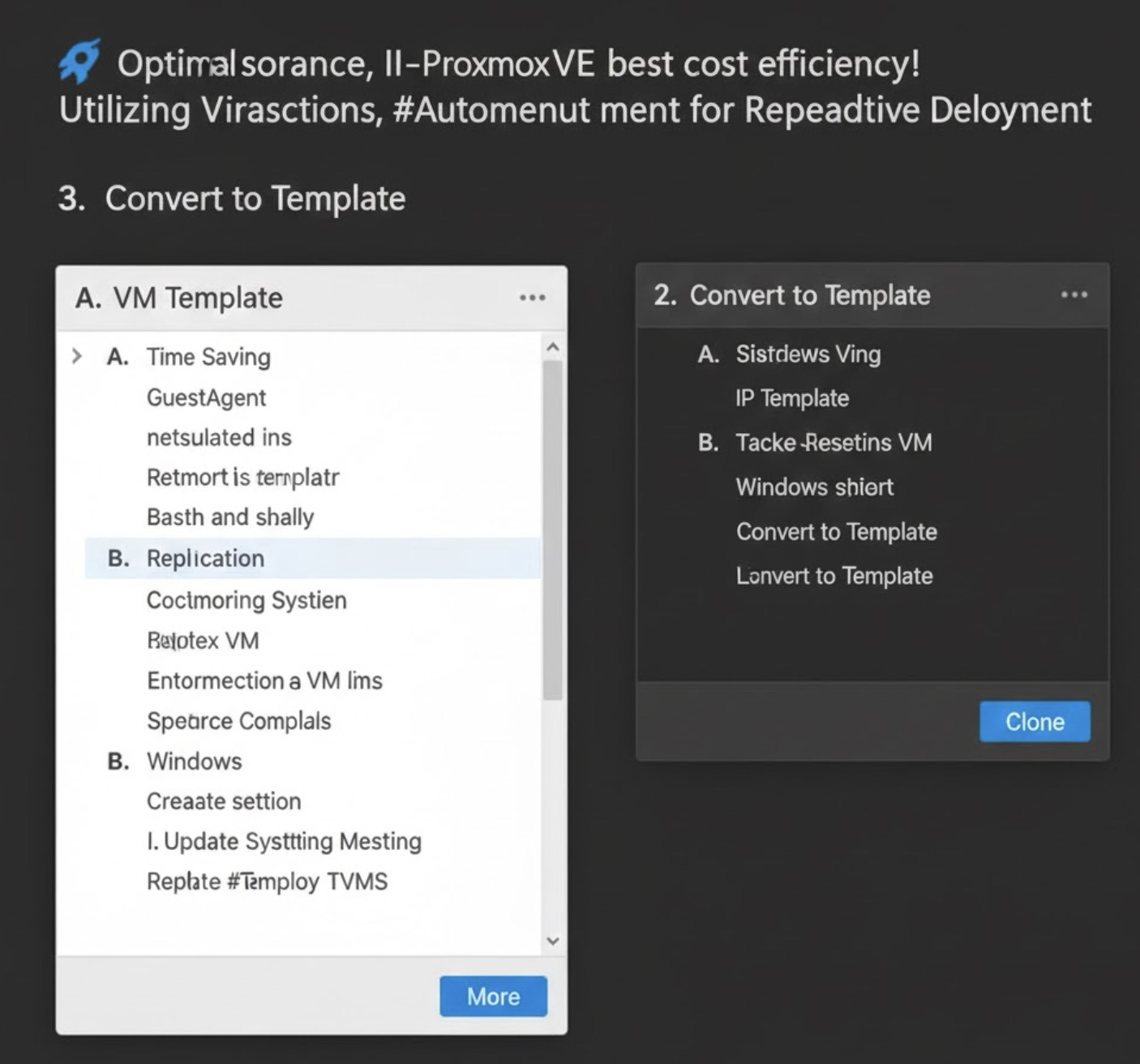Click the 3. Convert to Template heading

[x=232, y=198]
